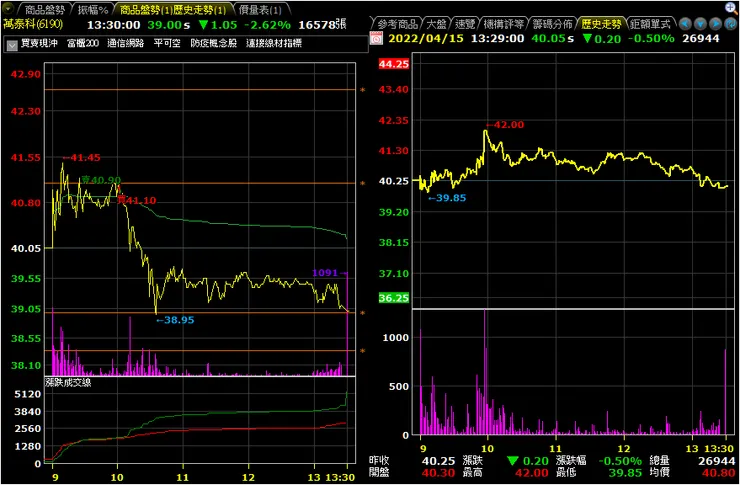
Task: Click the stock name 萬泰科(6190)
Action: [x=33, y=24]
